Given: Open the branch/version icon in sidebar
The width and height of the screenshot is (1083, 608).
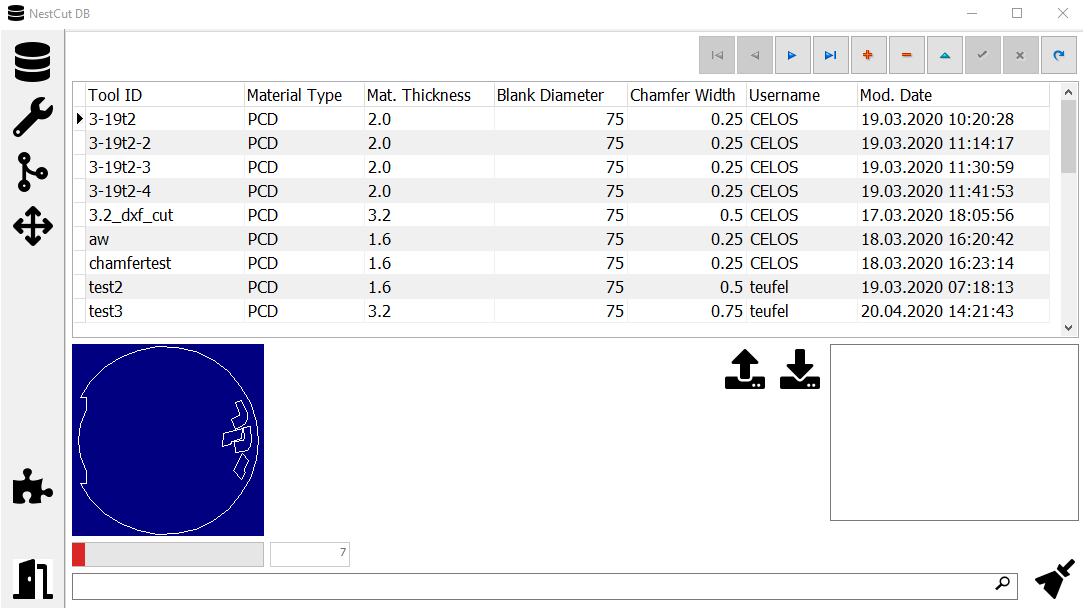Looking at the screenshot, I should tap(32, 171).
